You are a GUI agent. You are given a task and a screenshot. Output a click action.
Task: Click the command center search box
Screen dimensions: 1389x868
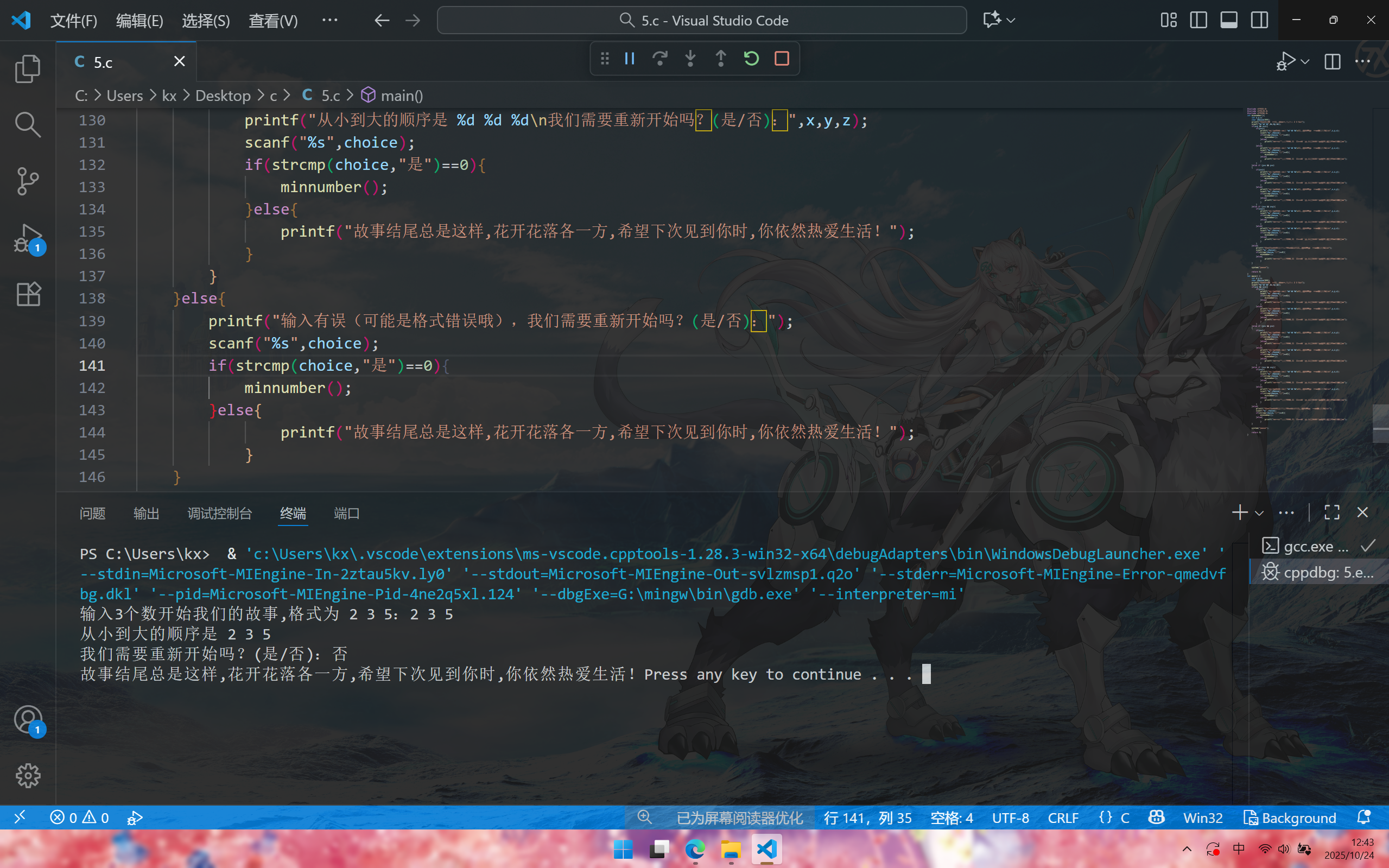tap(701, 21)
